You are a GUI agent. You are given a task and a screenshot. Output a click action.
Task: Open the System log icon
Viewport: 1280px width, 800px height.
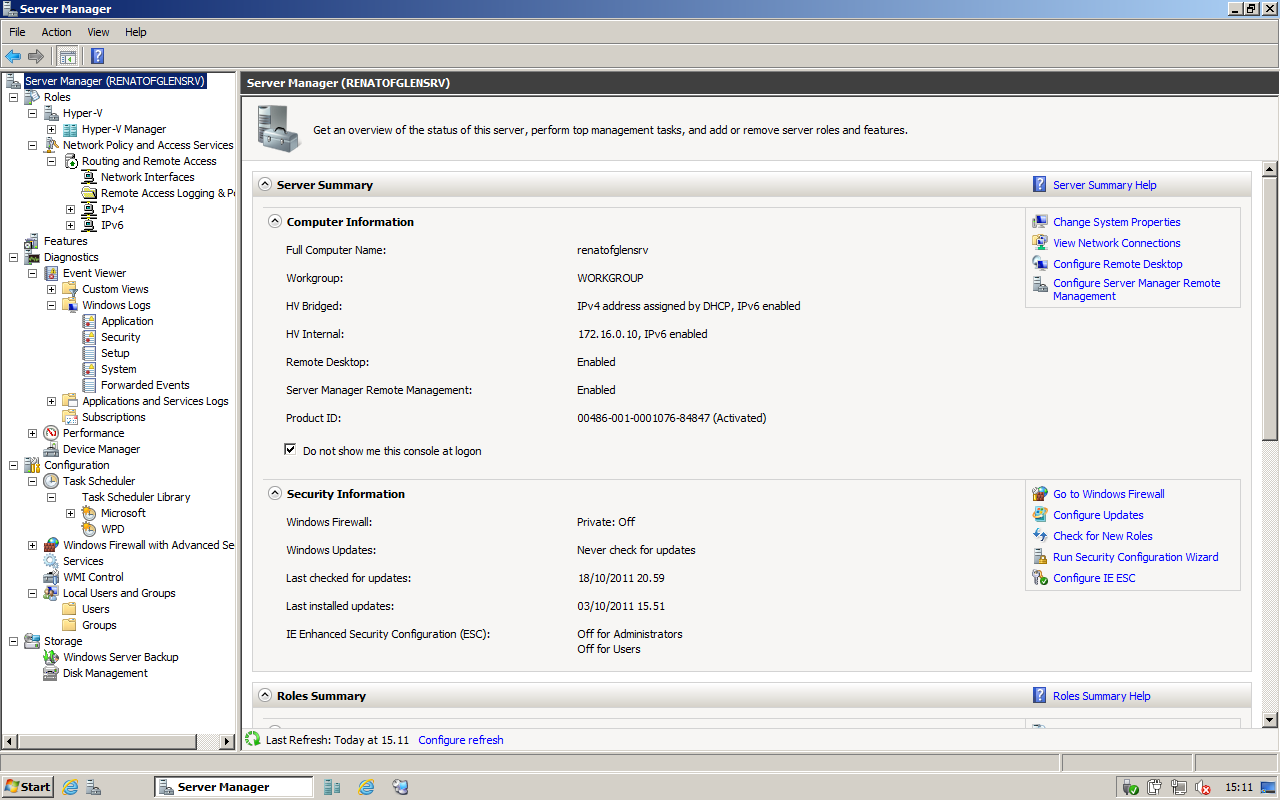tap(89, 369)
